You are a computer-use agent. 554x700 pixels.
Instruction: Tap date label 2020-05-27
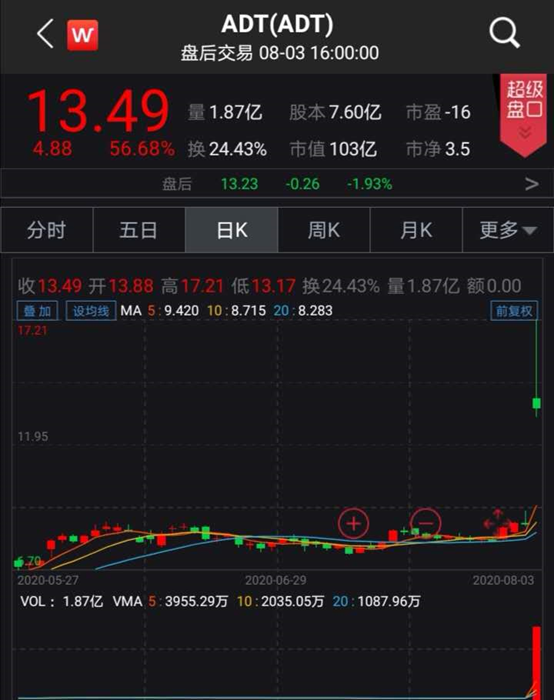coord(48,580)
